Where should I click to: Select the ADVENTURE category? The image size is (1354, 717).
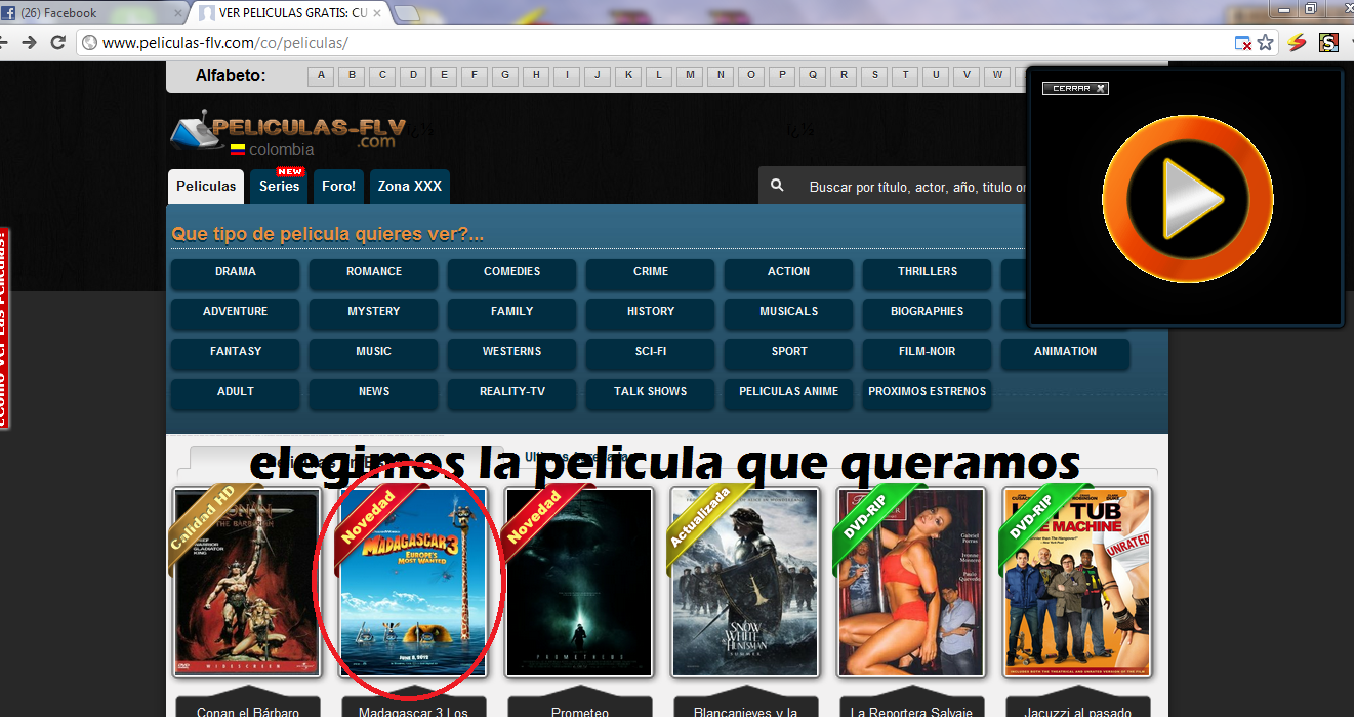235,313
